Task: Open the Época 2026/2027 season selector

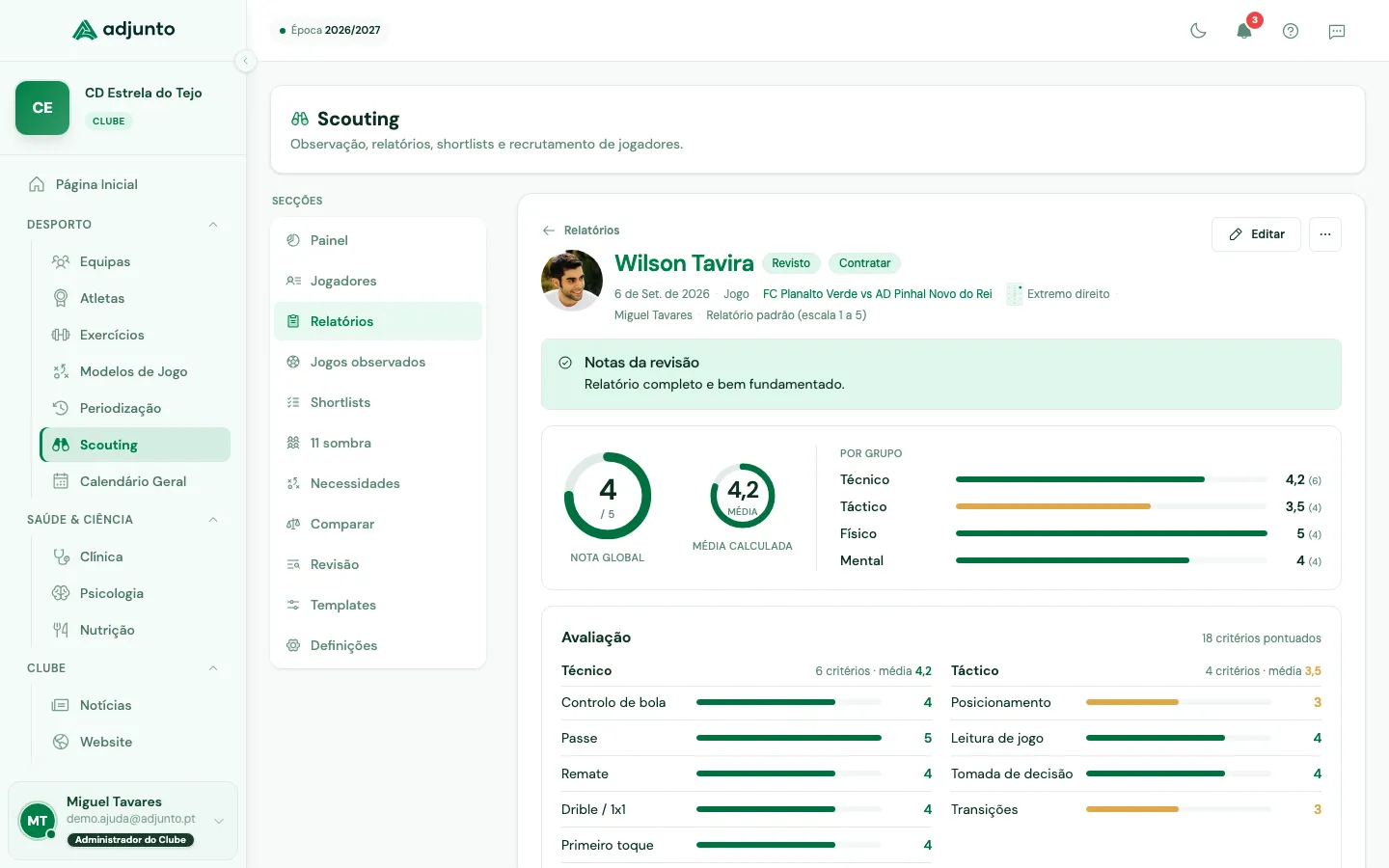Action: pos(330,30)
